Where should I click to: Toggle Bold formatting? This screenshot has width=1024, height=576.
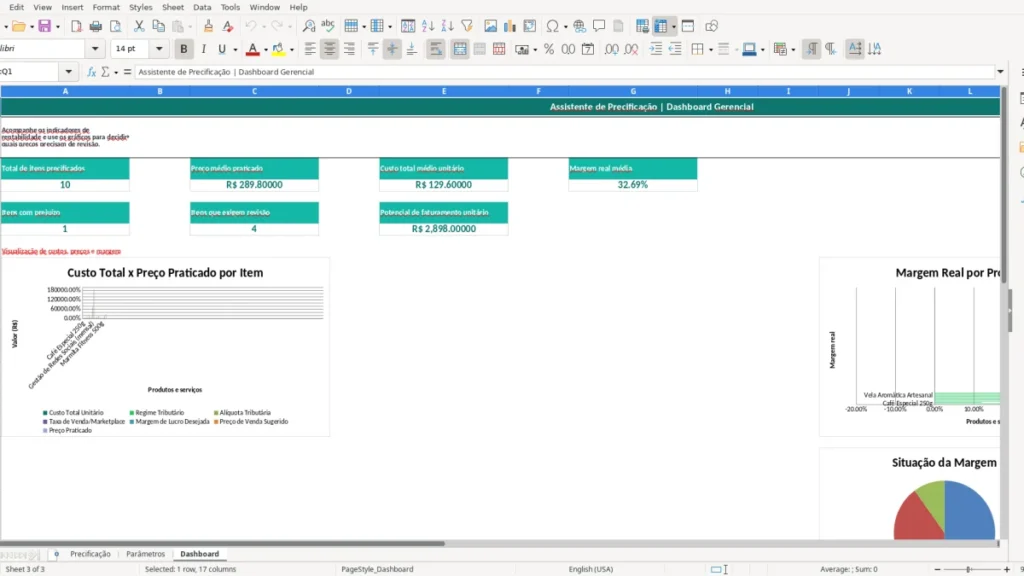tap(184, 49)
